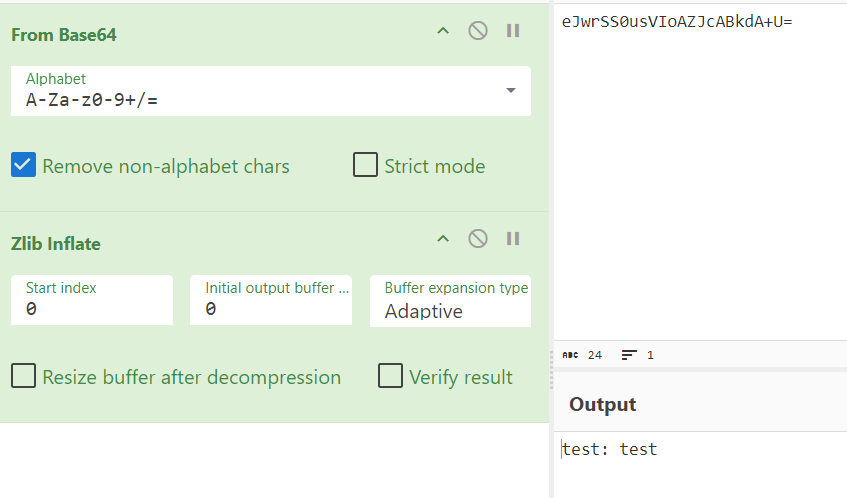Click the input character count icon

(x=570, y=355)
